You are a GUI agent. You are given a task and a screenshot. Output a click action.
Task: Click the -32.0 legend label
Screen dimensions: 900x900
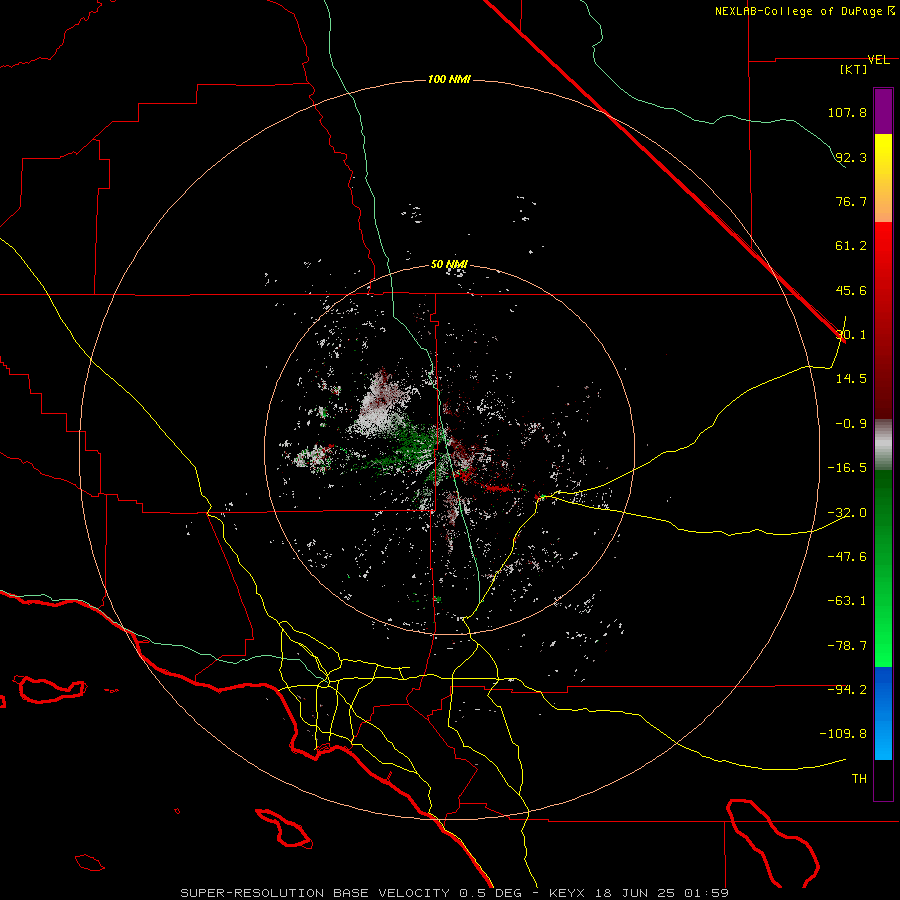[847, 513]
